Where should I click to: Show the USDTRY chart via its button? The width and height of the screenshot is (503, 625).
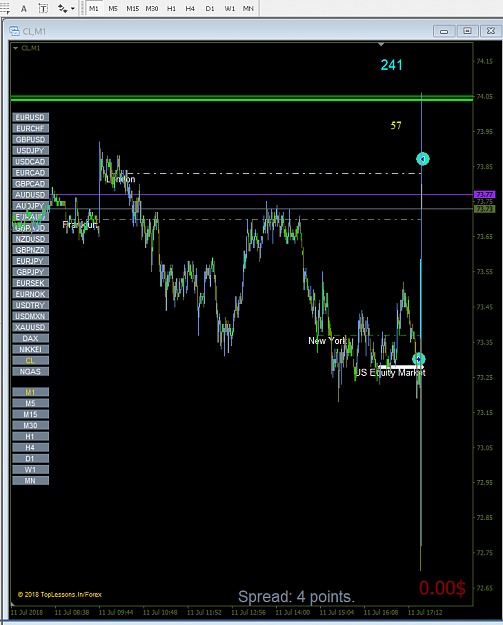(x=30, y=305)
